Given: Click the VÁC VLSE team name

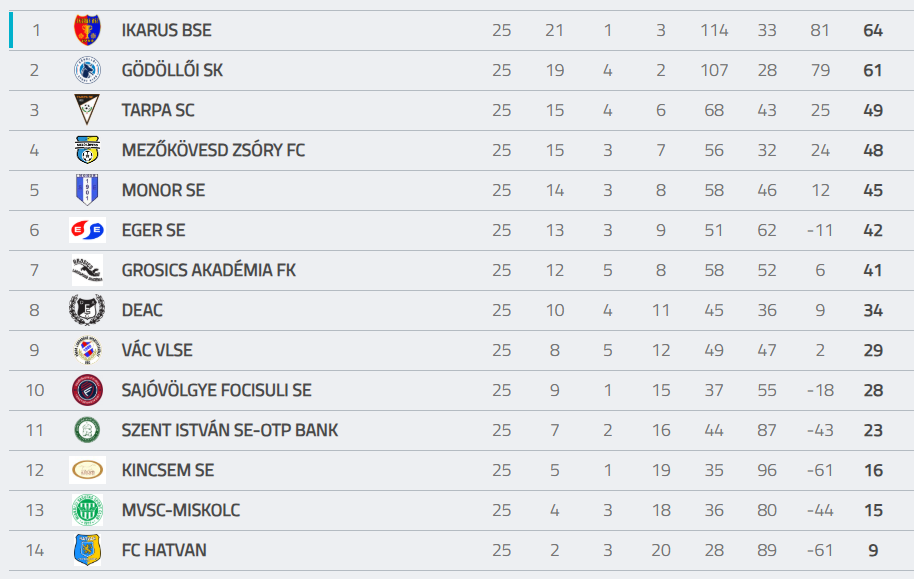Looking at the screenshot, I should tap(157, 350).
